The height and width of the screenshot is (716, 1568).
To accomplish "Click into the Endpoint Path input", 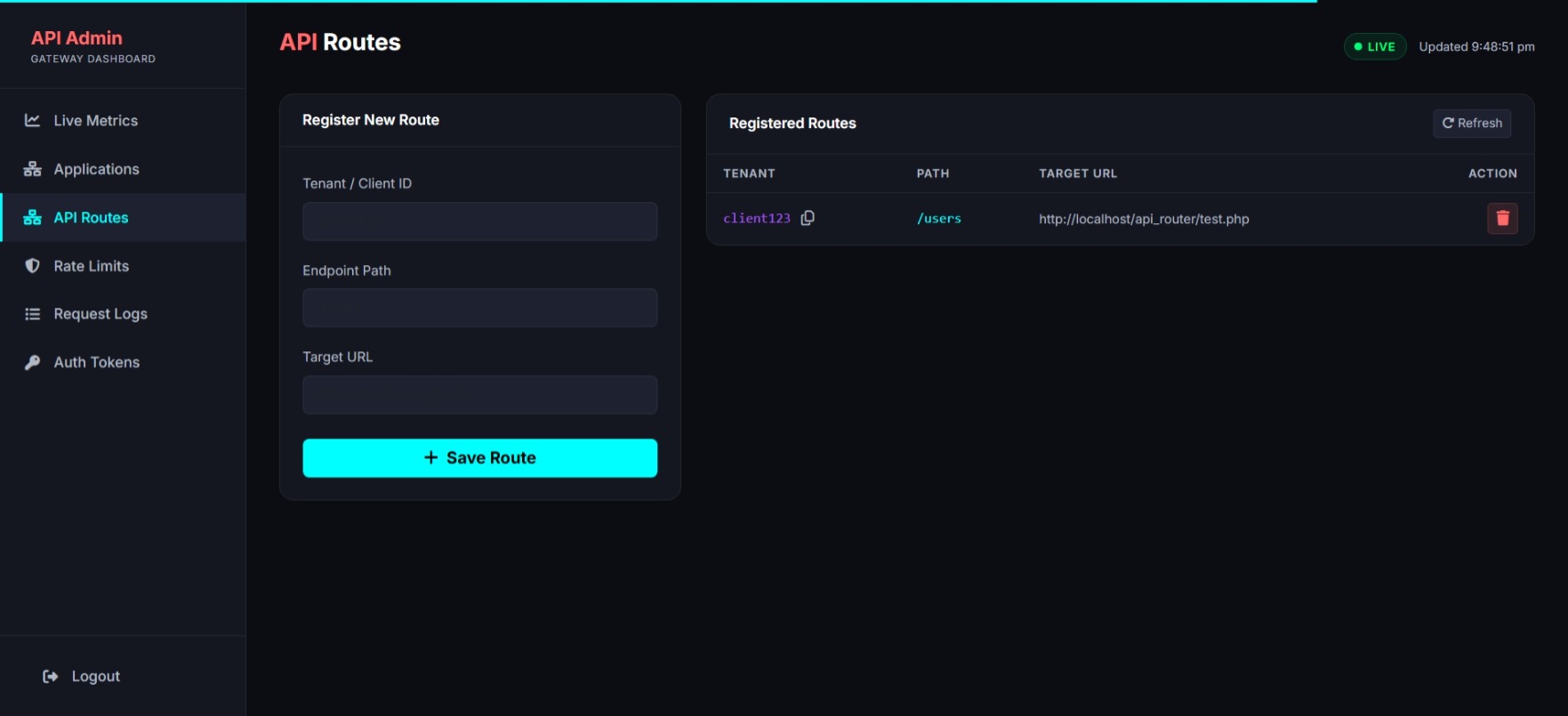I will 479,308.
